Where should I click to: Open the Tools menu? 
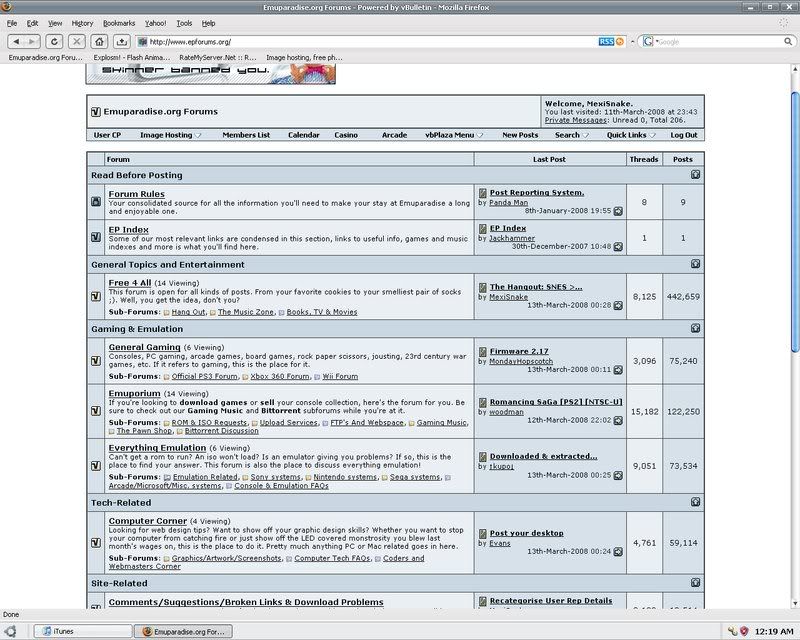(x=184, y=23)
